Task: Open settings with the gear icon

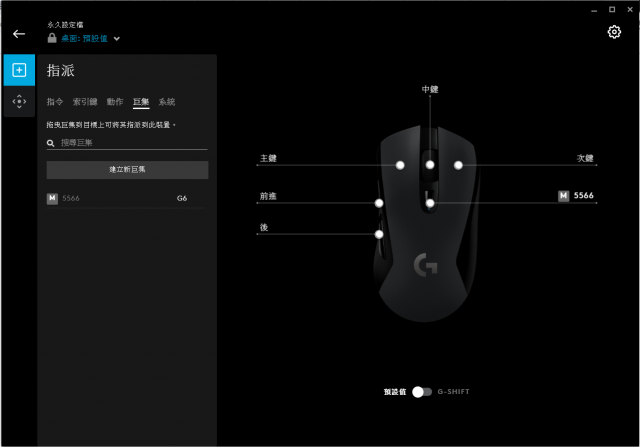Action: click(614, 32)
